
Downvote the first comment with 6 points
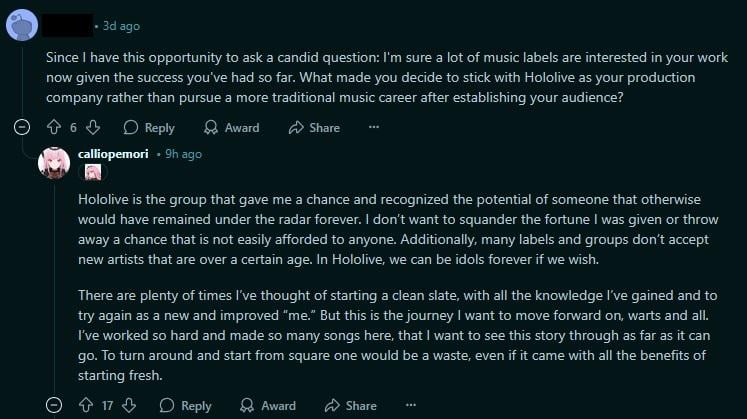[x=93, y=127]
